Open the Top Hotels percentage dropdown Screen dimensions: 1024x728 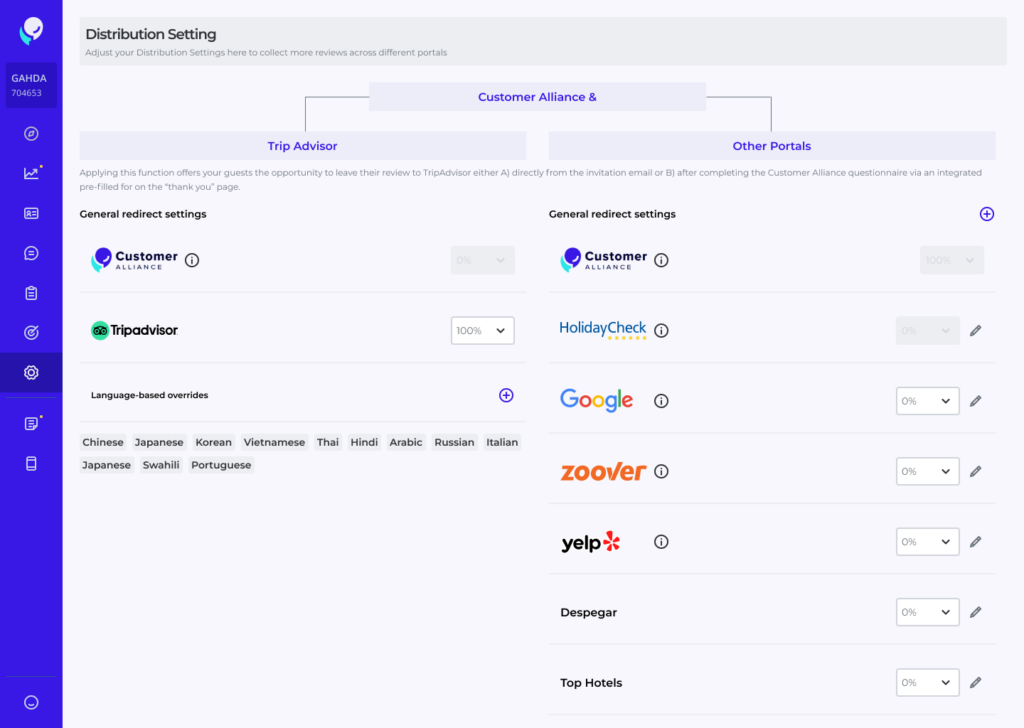coord(927,683)
